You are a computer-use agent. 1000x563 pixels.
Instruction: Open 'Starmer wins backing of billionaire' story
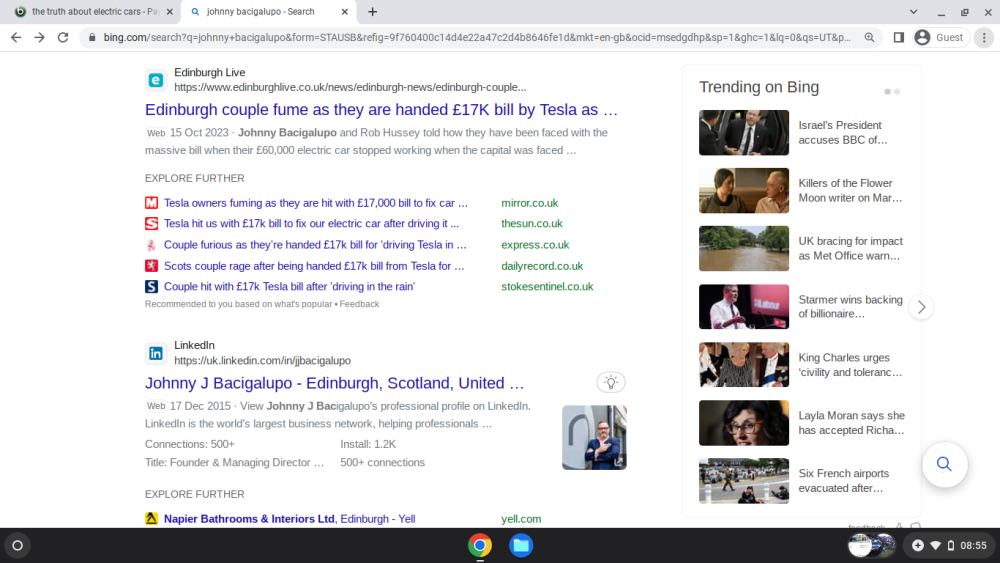pyautogui.click(x=802, y=307)
